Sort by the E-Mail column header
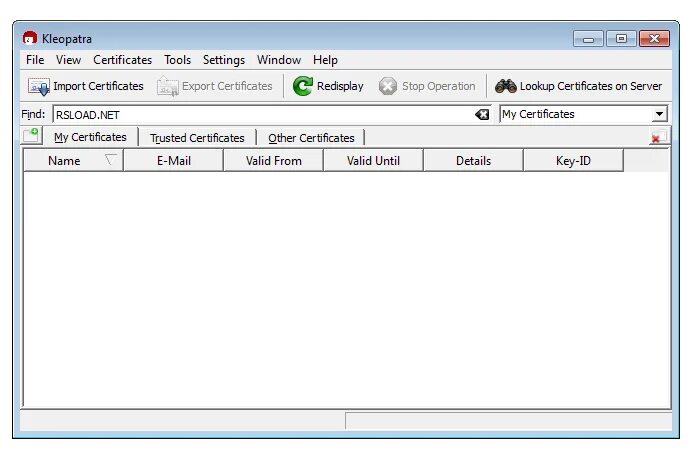Image resolution: width=693 pixels, height=451 pixels. (x=174, y=161)
